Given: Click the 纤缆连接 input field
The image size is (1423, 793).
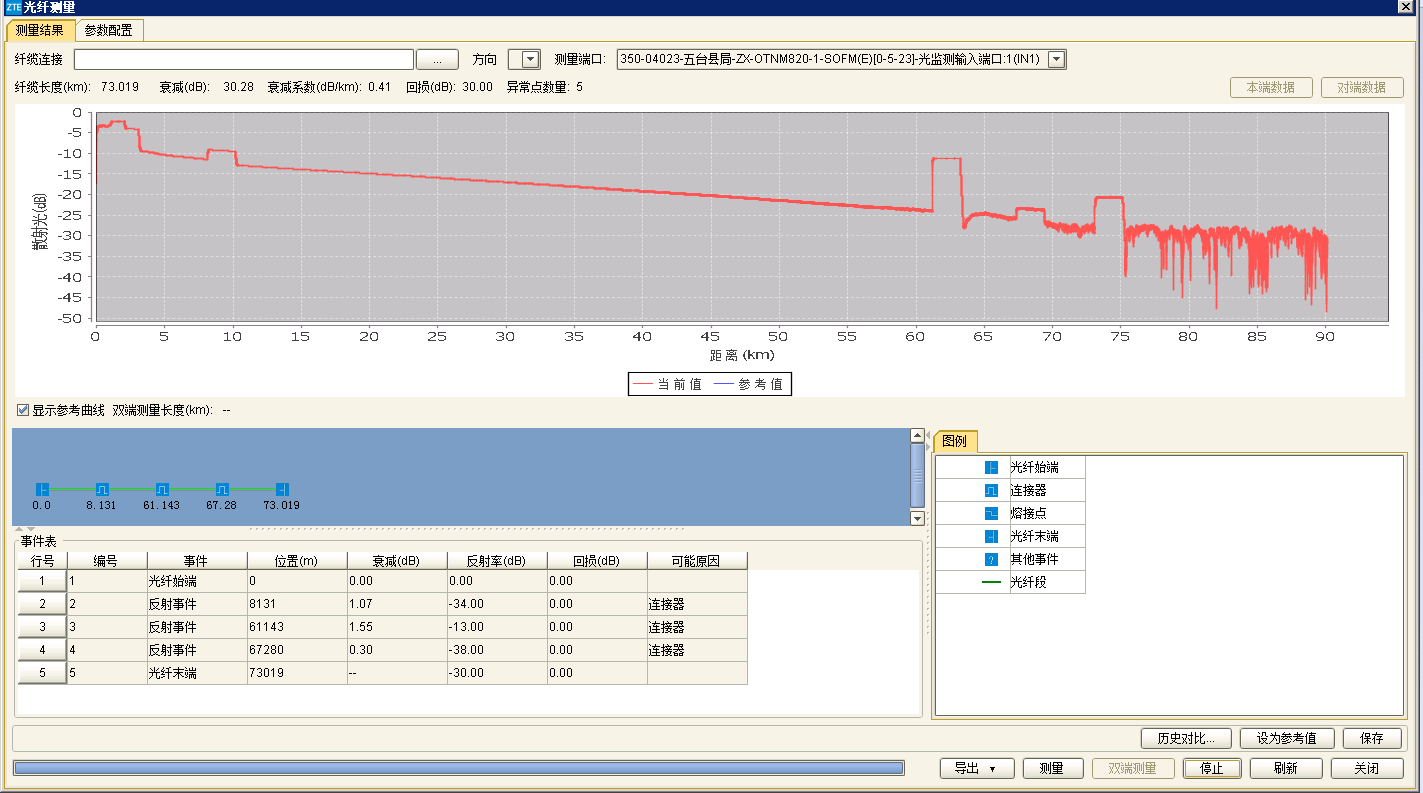Looking at the screenshot, I should tap(244, 59).
